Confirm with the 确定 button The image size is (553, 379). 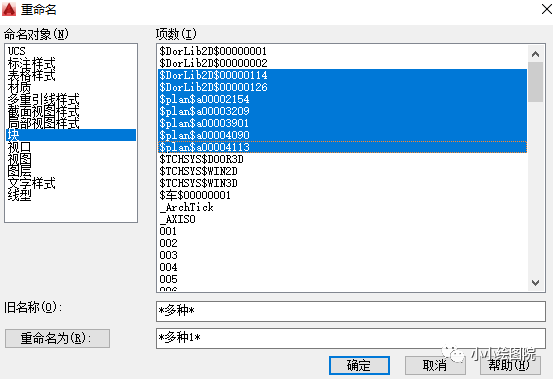coord(359,365)
